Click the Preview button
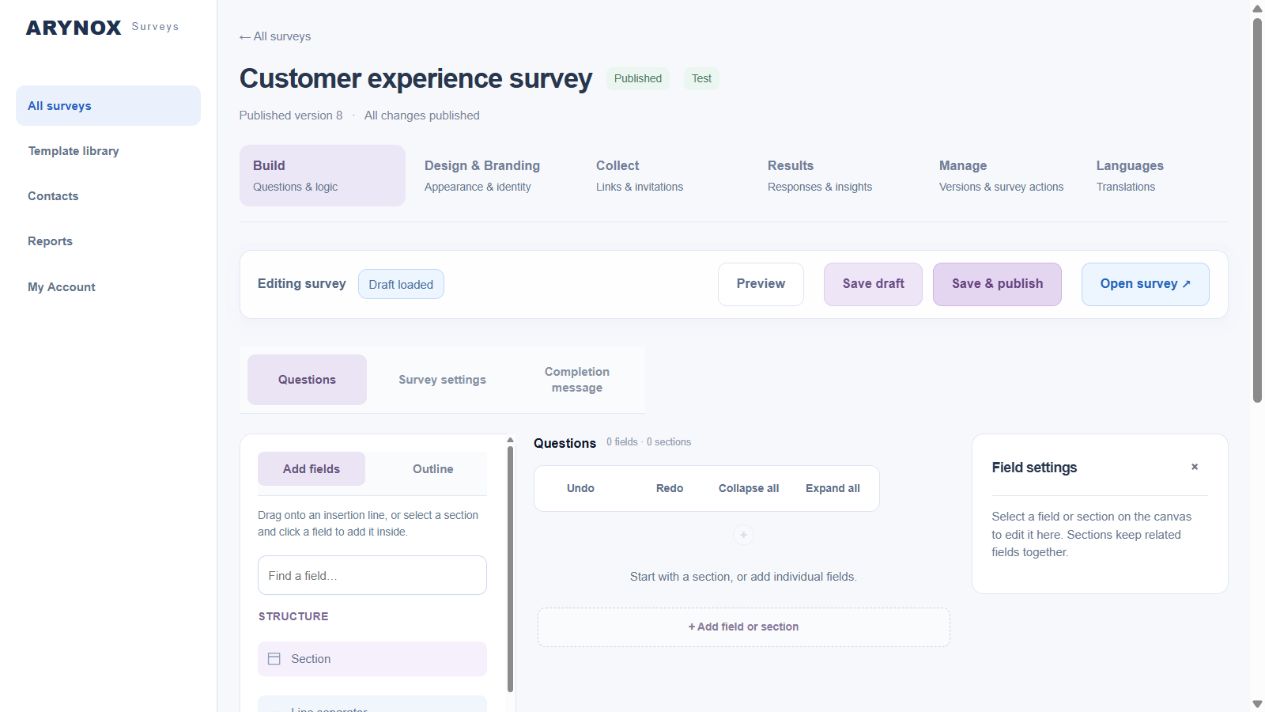1265x712 pixels. point(761,284)
